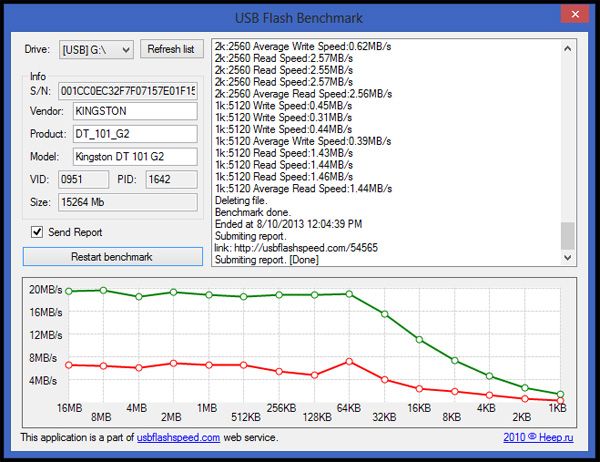Click the red write-speed point at 64KB
Viewport: 600px width, 462px height.
point(349,361)
